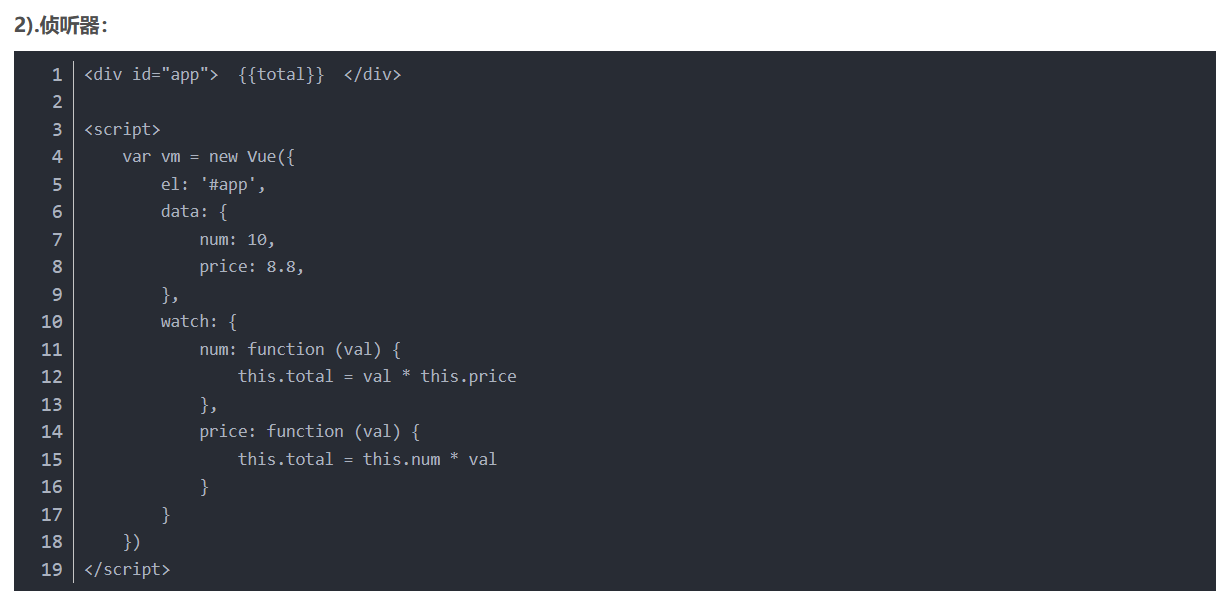Image resolution: width=1229 pixels, height=597 pixels.
Task: Click the "el: '#app'," code line
Action: pyautogui.click(x=213, y=185)
